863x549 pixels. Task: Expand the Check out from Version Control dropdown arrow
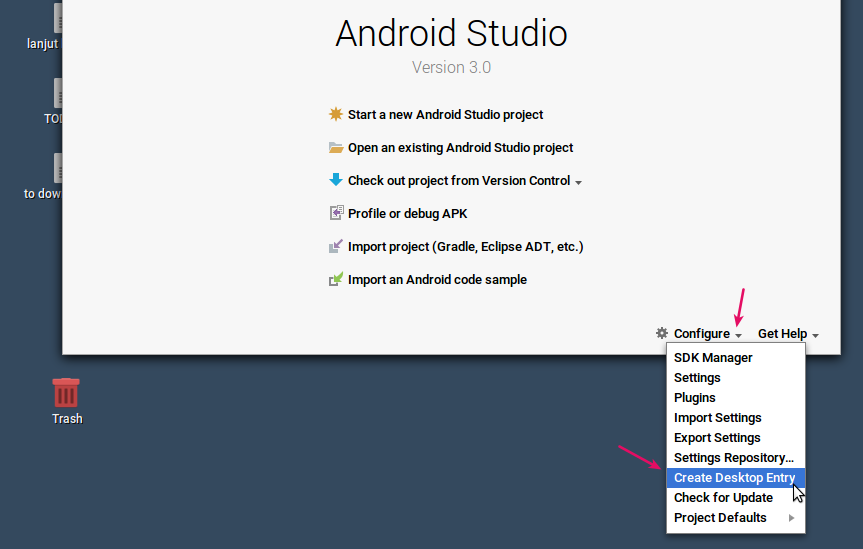pyautogui.click(x=579, y=183)
